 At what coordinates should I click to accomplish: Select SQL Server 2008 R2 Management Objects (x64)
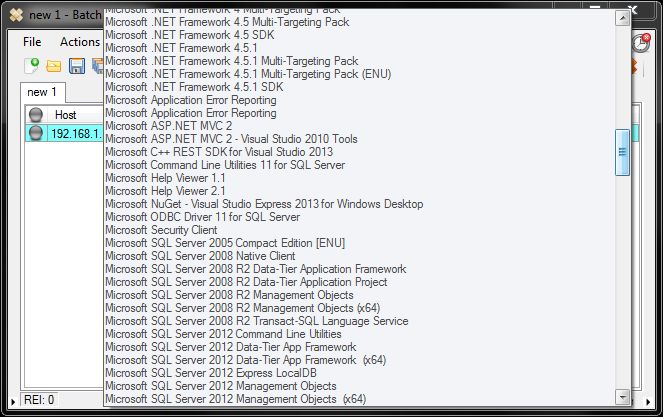tap(243, 308)
